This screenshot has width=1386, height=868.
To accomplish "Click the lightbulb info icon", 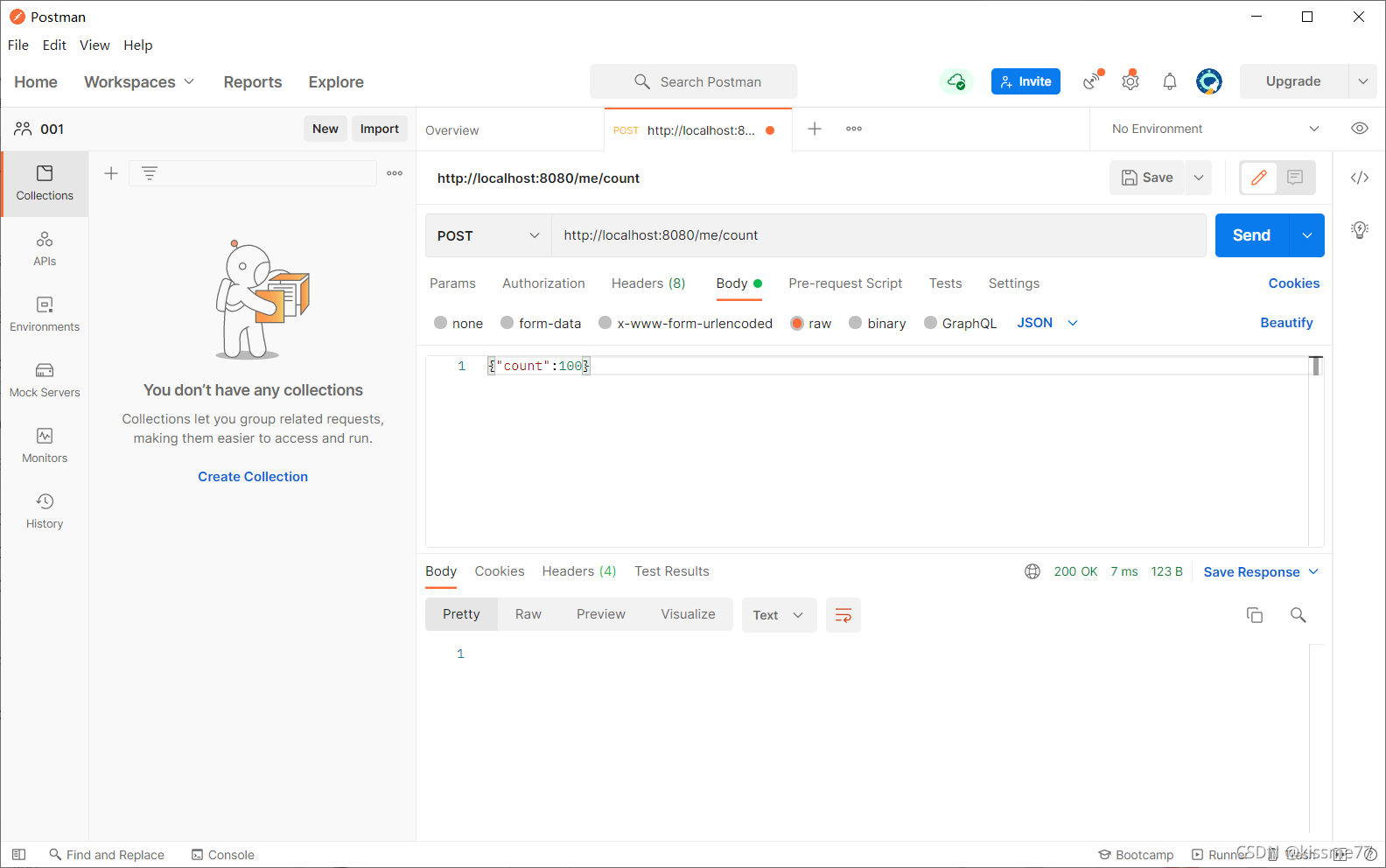I will [1359, 230].
